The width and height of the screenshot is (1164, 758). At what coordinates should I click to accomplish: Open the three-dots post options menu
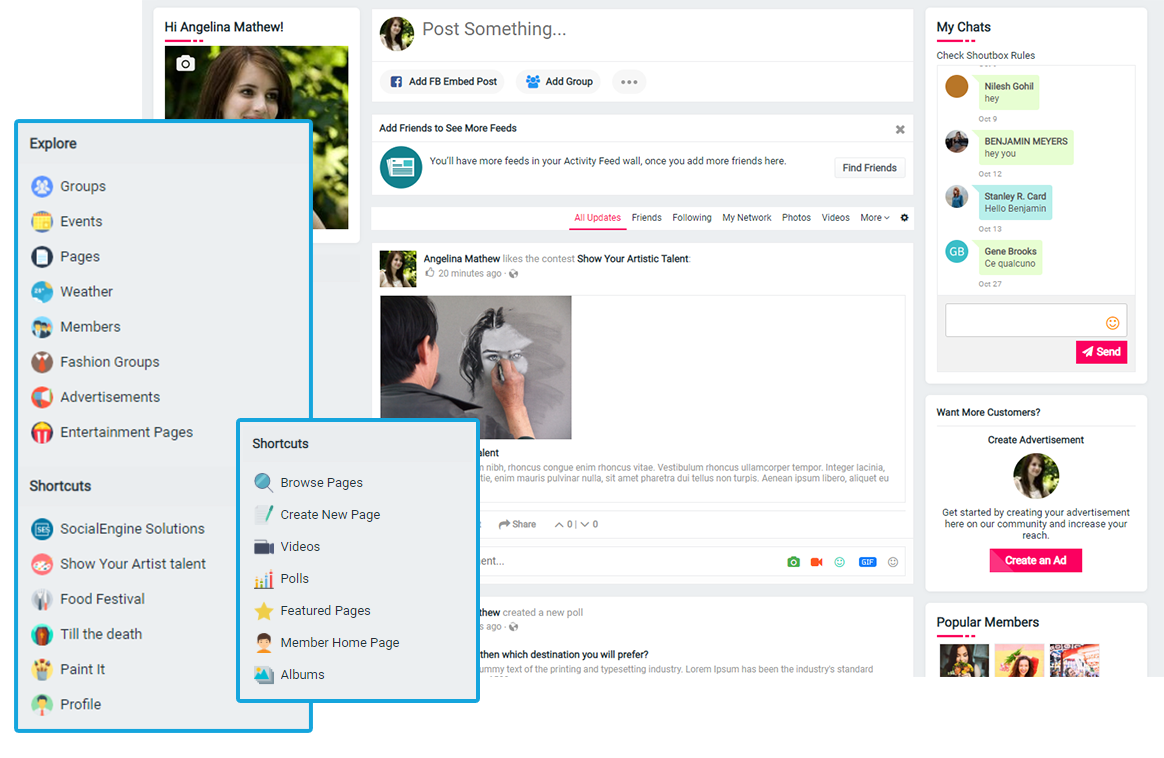point(629,82)
